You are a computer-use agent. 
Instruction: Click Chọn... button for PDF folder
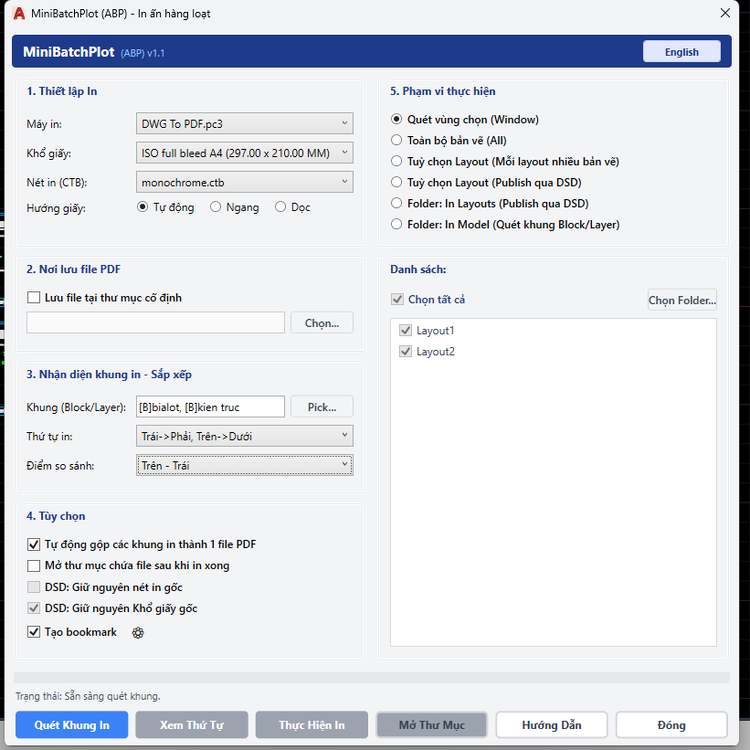coord(322,323)
